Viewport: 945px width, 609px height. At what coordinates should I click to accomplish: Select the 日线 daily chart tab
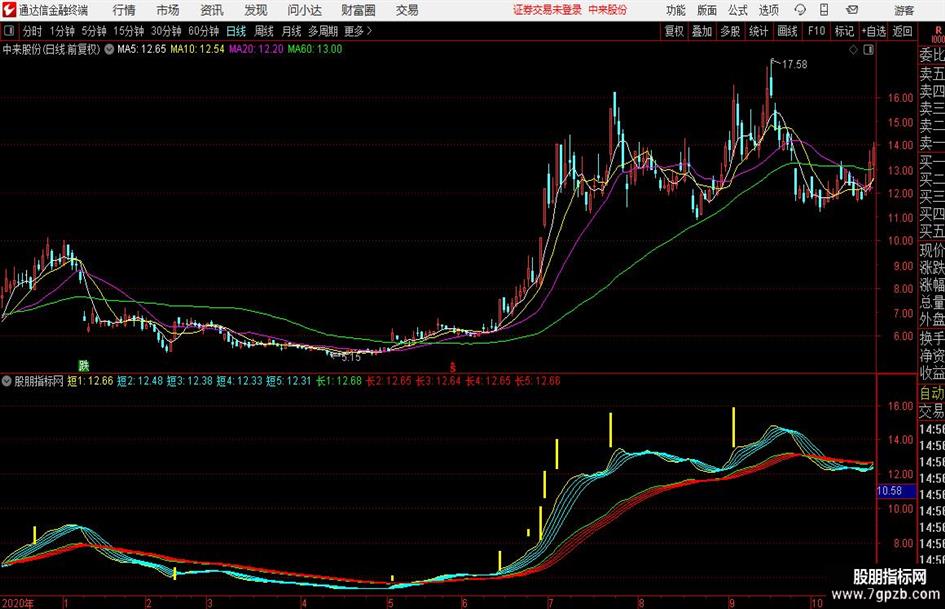[x=236, y=31]
